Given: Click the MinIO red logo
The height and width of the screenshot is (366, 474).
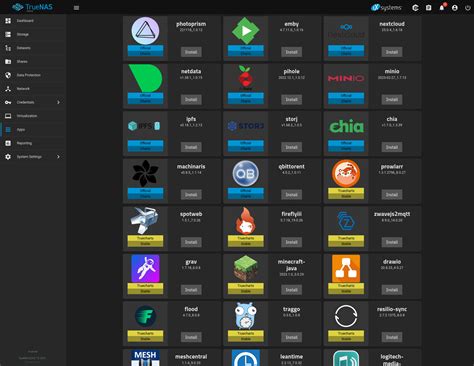Looking at the screenshot, I should click(x=346, y=78).
